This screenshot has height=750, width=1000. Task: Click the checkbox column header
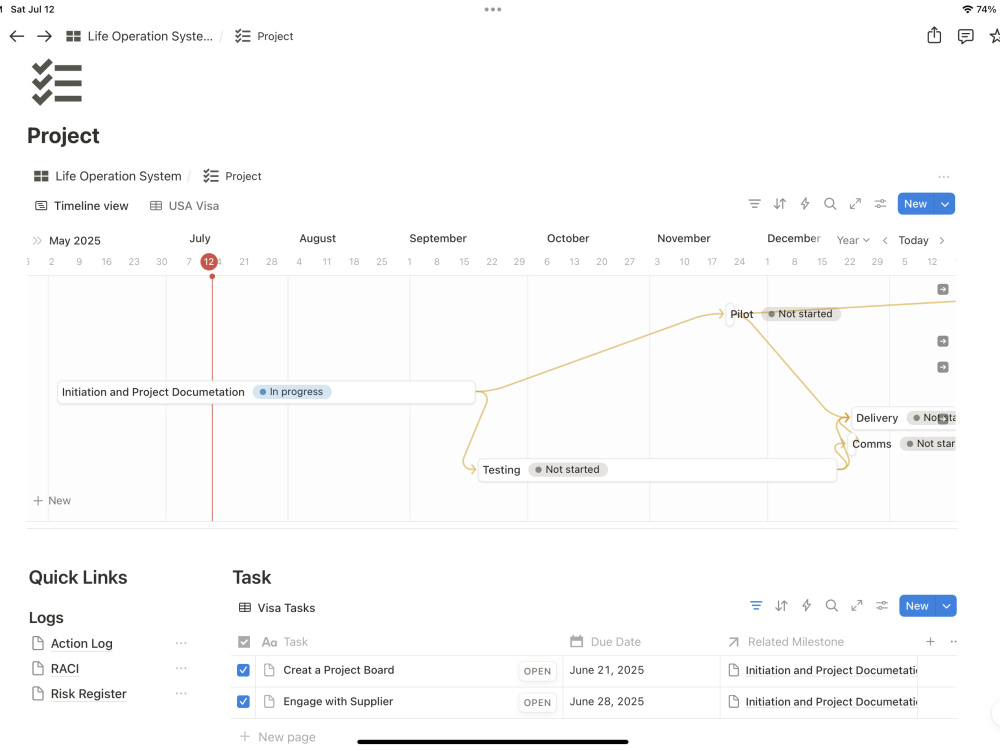(x=244, y=642)
